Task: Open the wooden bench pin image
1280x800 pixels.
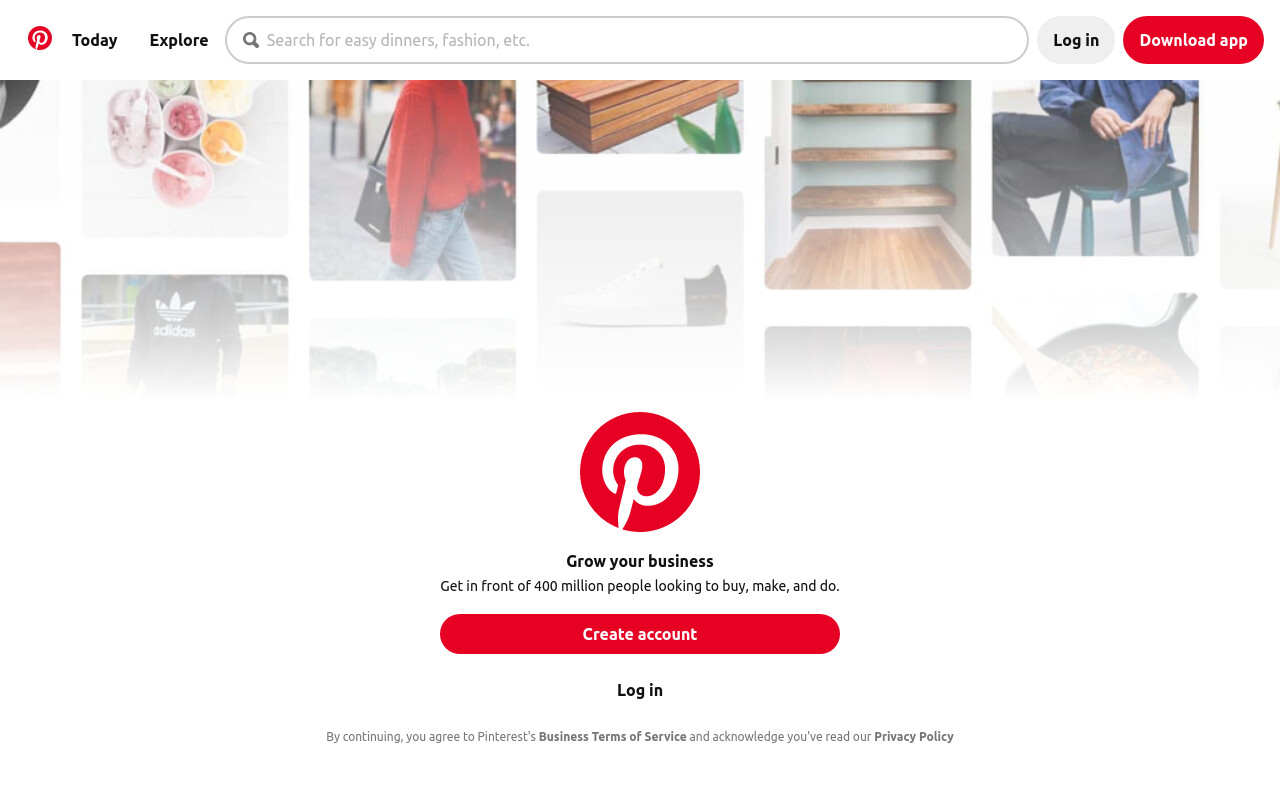Action: point(640,116)
